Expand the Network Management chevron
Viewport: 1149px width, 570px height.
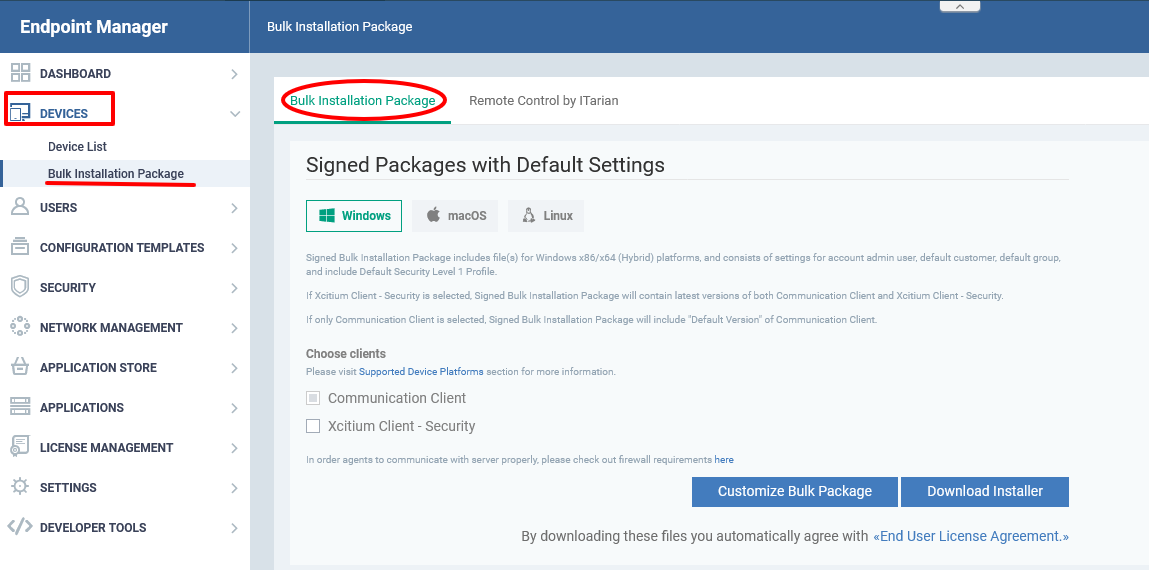click(234, 328)
